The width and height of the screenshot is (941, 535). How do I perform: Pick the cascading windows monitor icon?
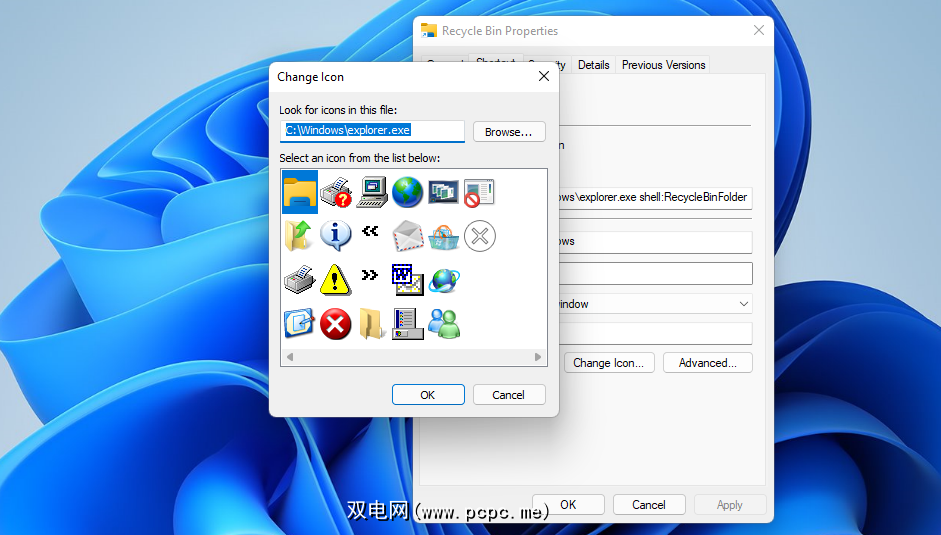[443, 192]
